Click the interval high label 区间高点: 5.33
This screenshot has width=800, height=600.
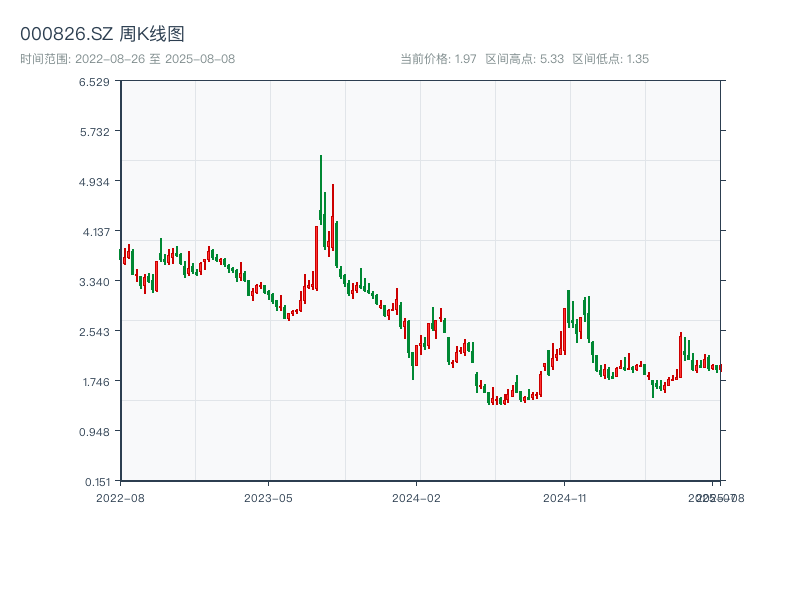tap(524, 59)
